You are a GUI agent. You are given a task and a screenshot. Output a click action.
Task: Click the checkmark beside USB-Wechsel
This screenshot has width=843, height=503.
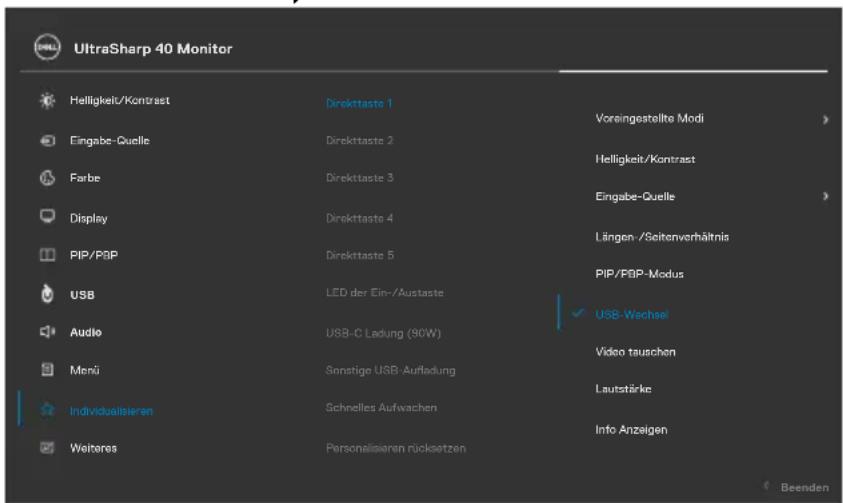click(578, 313)
